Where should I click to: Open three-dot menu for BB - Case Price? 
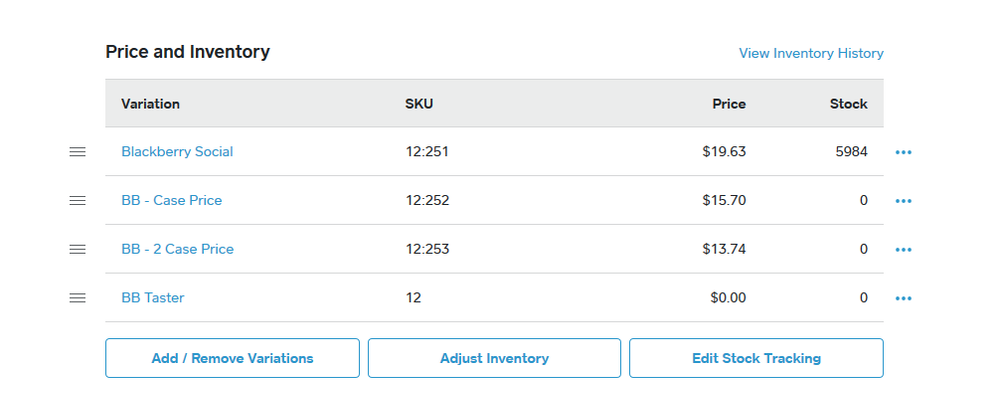click(x=904, y=201)
